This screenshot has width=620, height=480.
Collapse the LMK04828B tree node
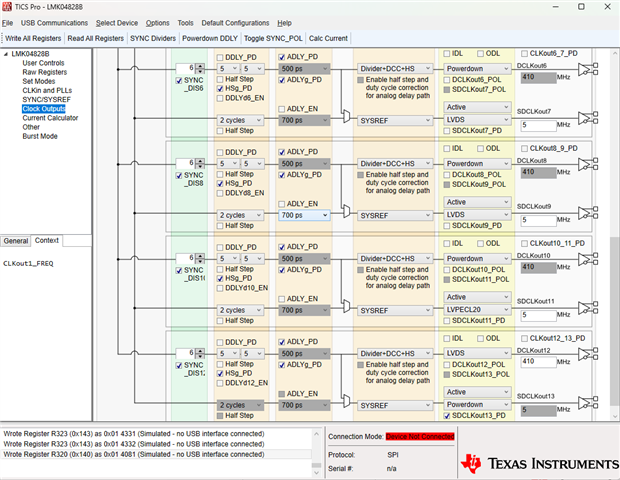[6, 54]
